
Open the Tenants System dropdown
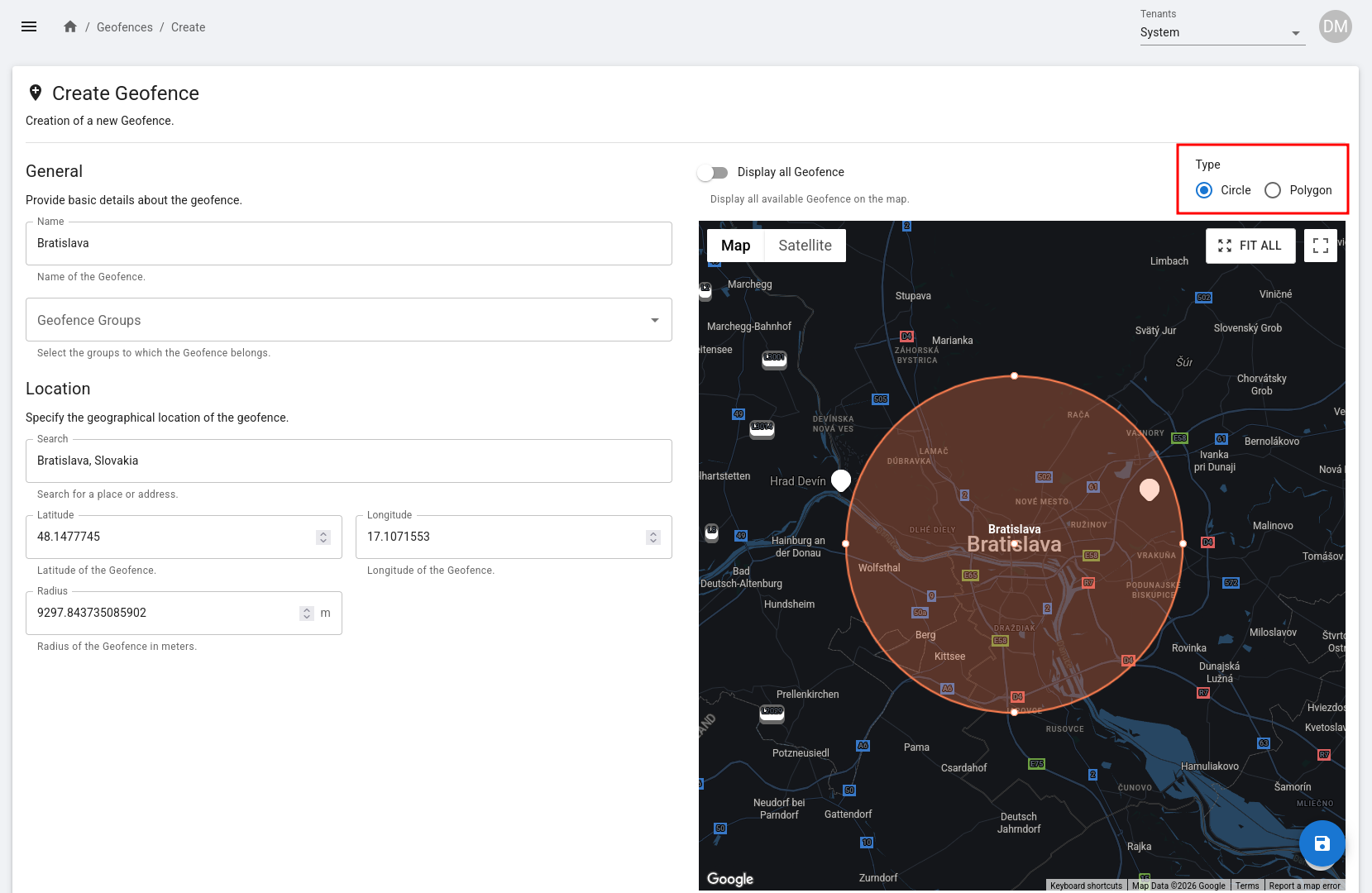pyautogui.click(x=1221, y=33)
